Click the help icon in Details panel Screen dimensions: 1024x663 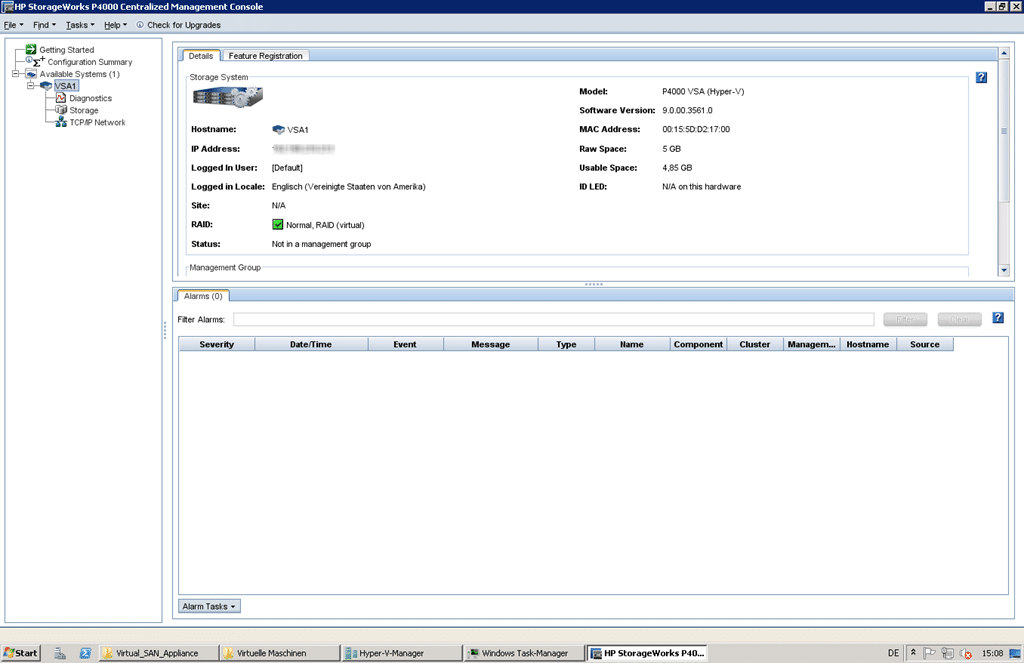coord(981,77)
